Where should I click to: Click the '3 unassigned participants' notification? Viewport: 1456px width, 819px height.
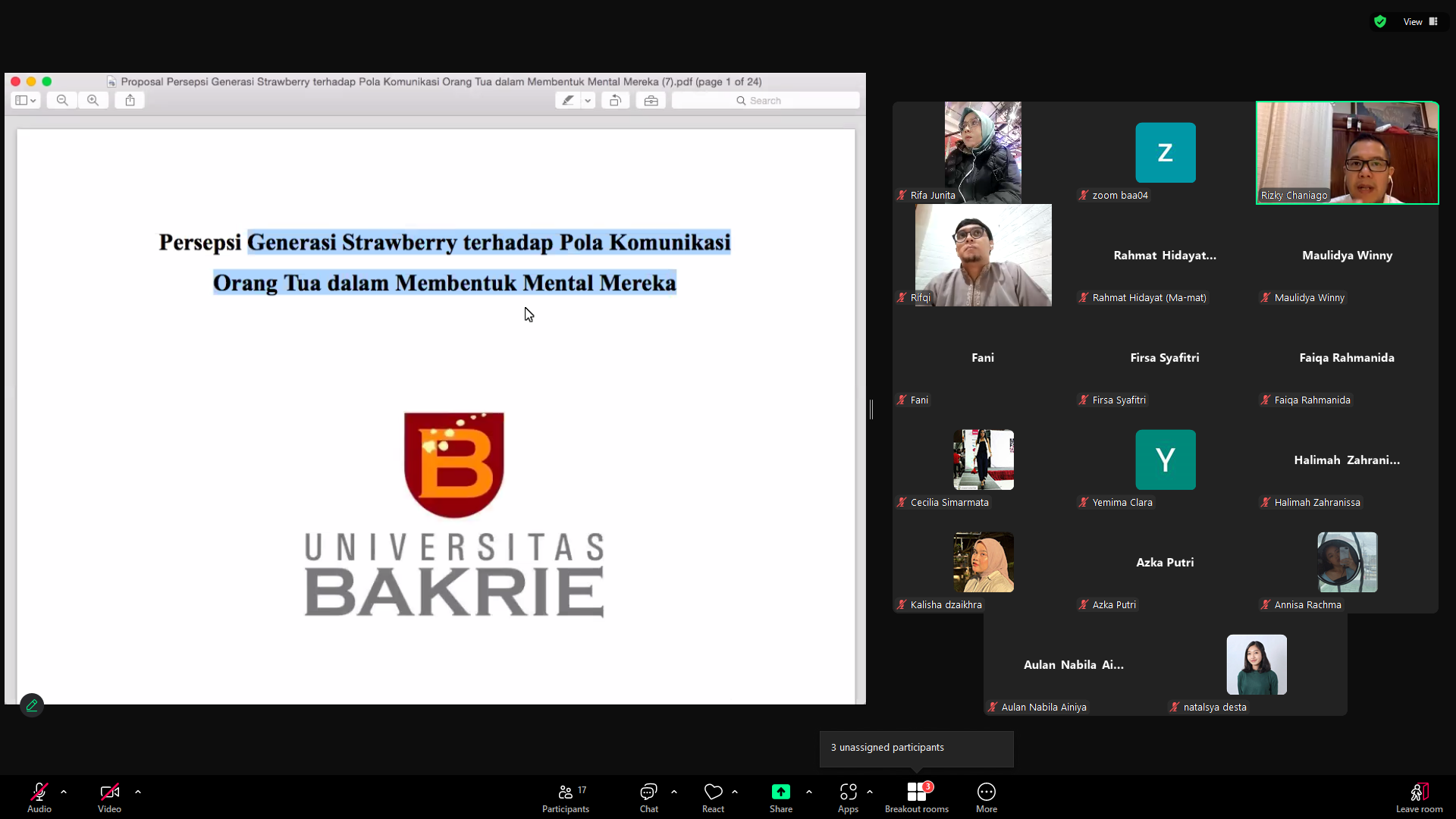917,748
